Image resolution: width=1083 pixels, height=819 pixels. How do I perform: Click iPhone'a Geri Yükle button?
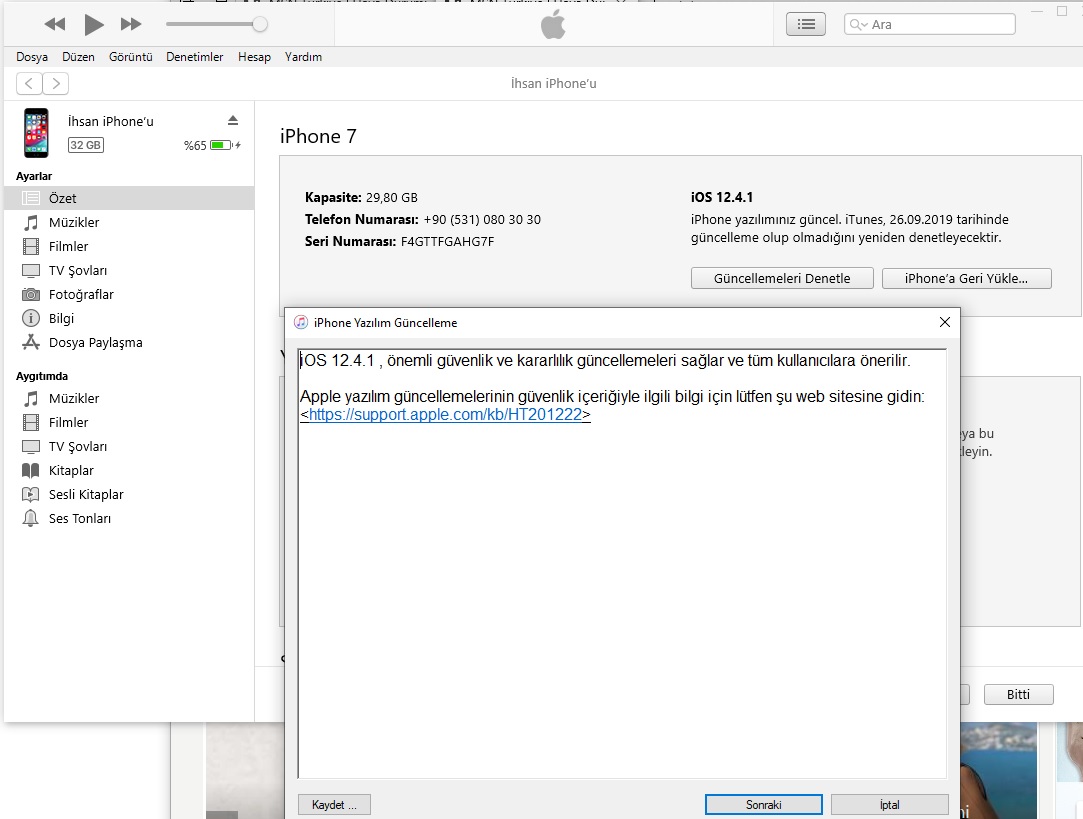pyautogui.click(x=966, y=278)
